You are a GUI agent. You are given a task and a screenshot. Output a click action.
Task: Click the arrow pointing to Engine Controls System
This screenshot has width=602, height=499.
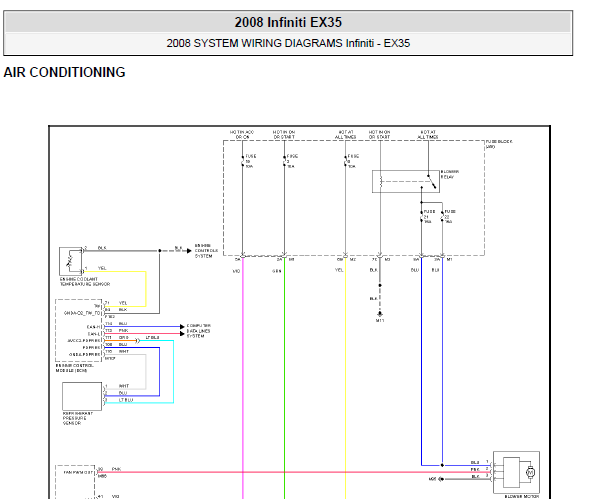click(x=189, y=251)
